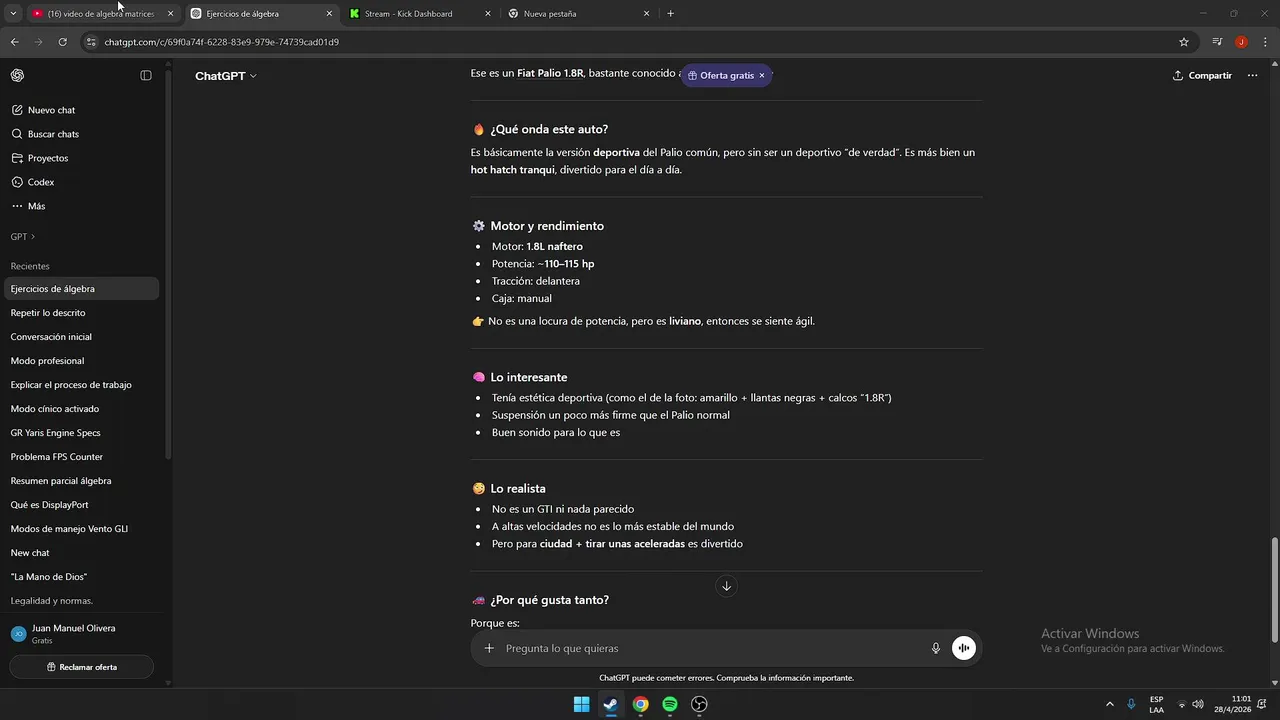
Task: Open Chrome from the taskbar
Action: click(x=640, y=704)
